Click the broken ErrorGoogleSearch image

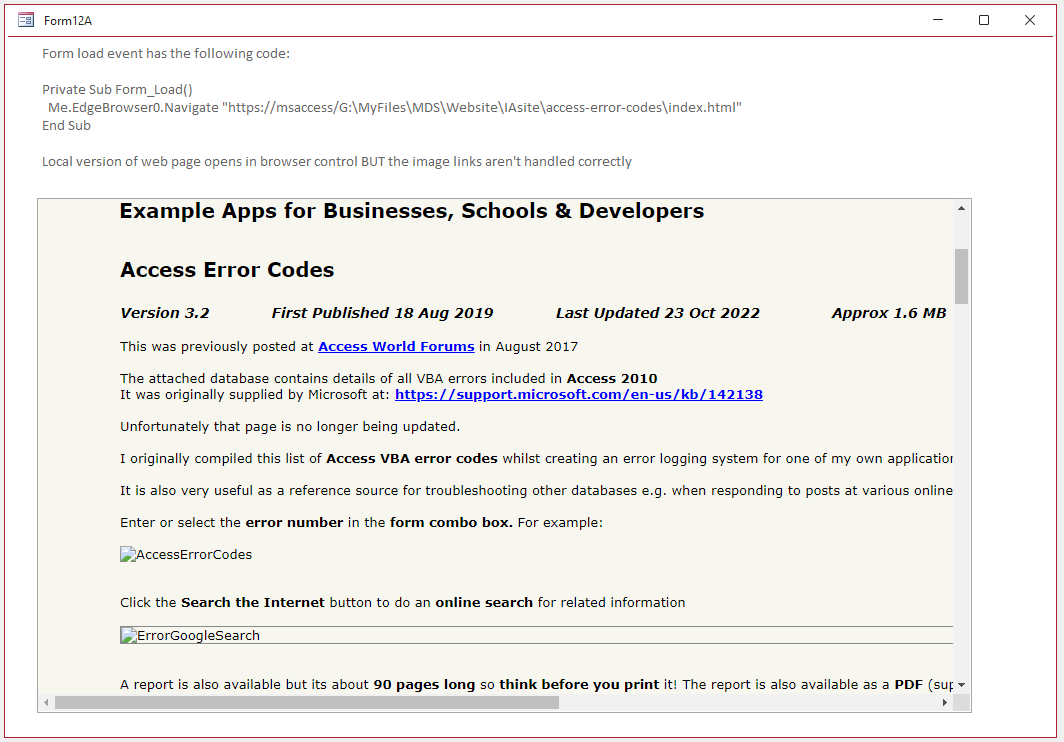[x=536, y=635]
